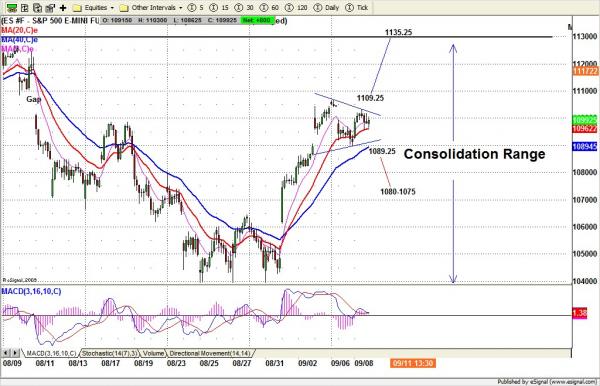Click the 08/31 date on time axis
This screenshot has width=600, height=386.
[x=274, y=363]
